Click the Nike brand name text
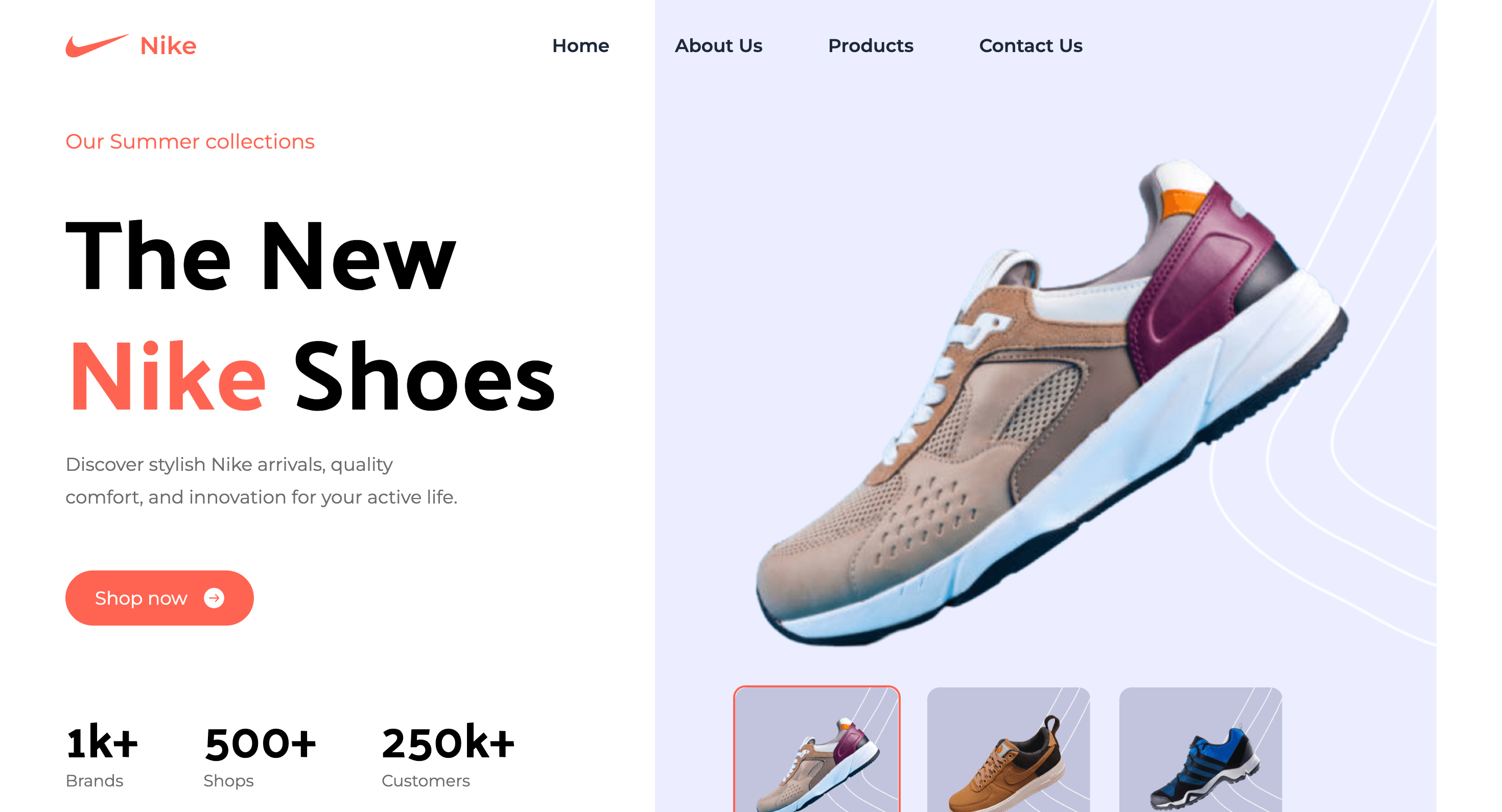 (x=168, y=46)
